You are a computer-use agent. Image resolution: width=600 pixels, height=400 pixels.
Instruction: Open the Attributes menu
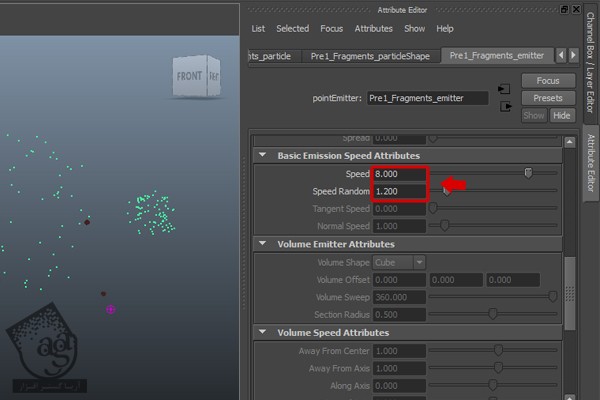373,29
